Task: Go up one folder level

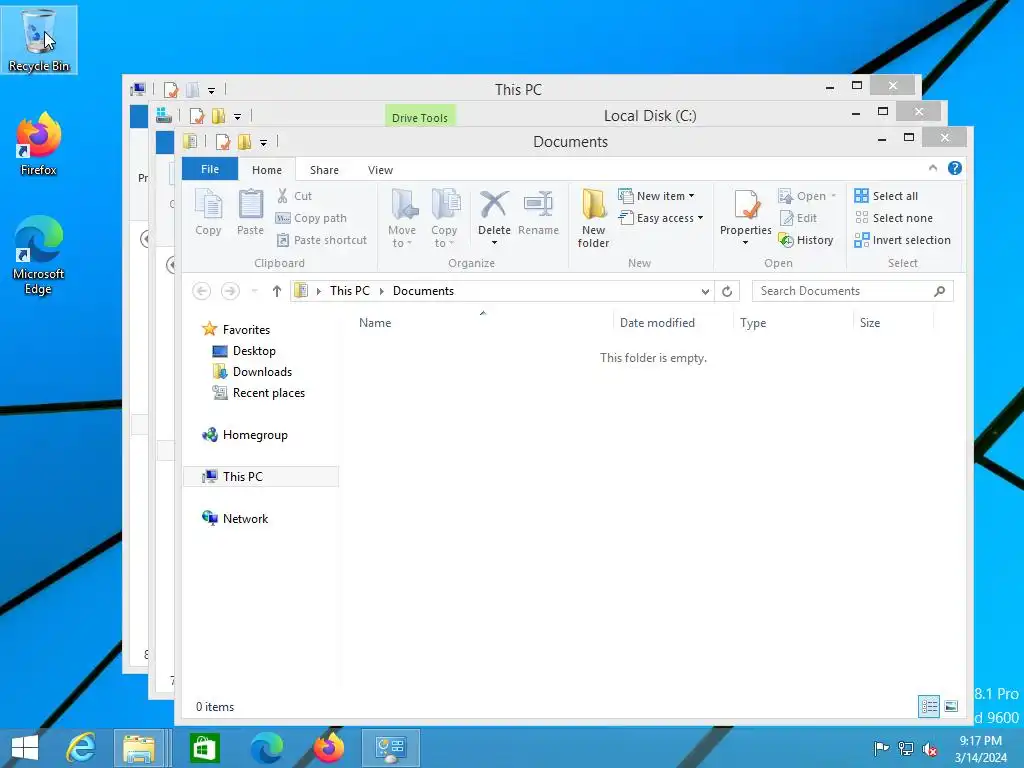Action: point(277,291)
